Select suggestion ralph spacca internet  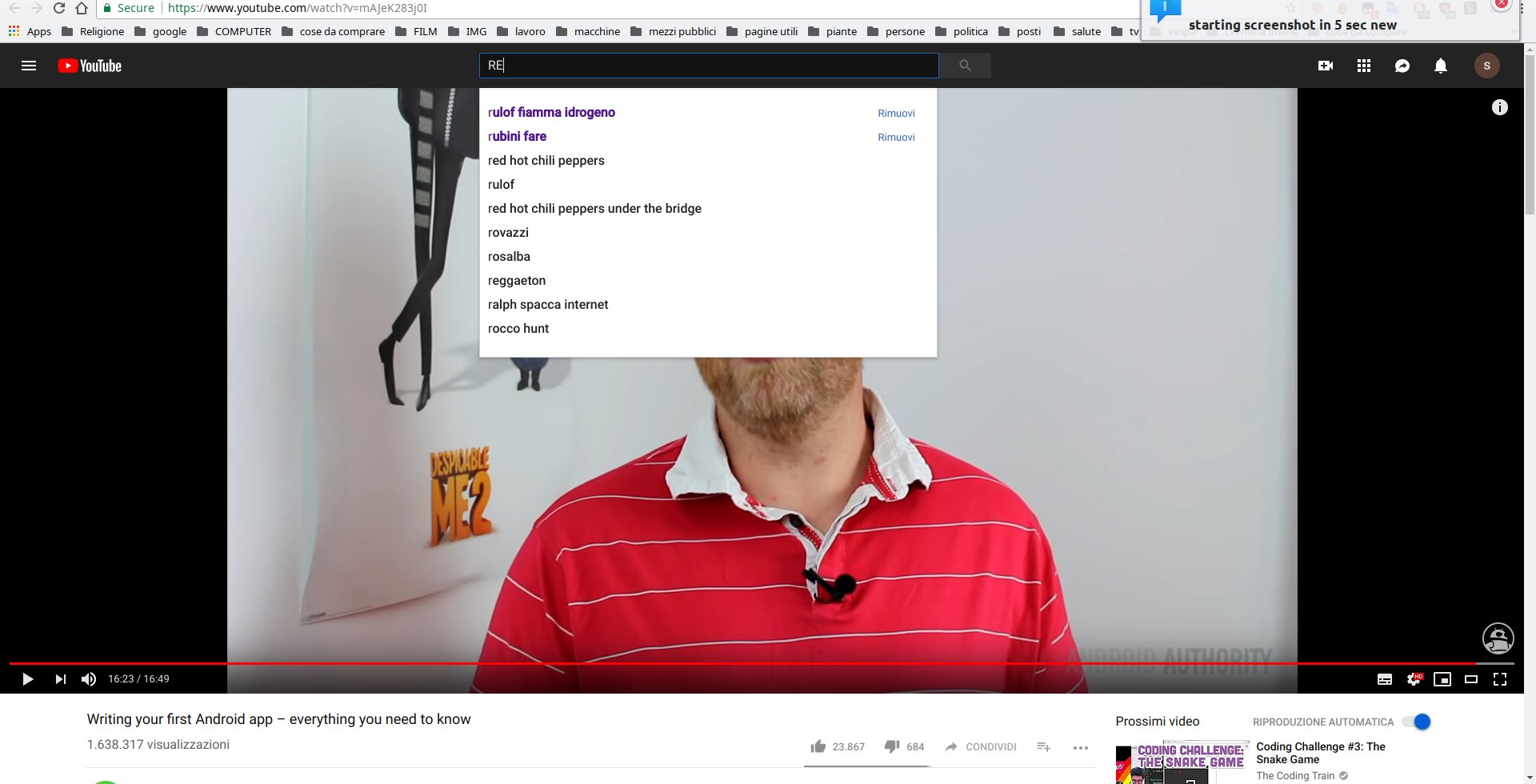[548, 305]
